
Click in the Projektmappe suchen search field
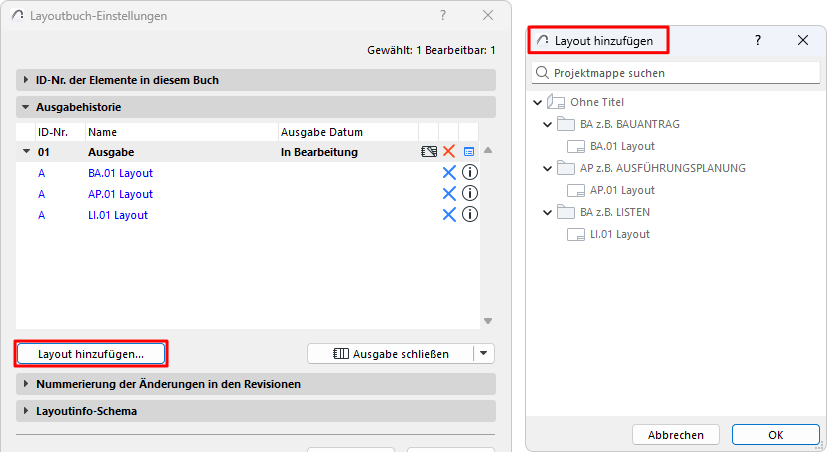(680, 73)
